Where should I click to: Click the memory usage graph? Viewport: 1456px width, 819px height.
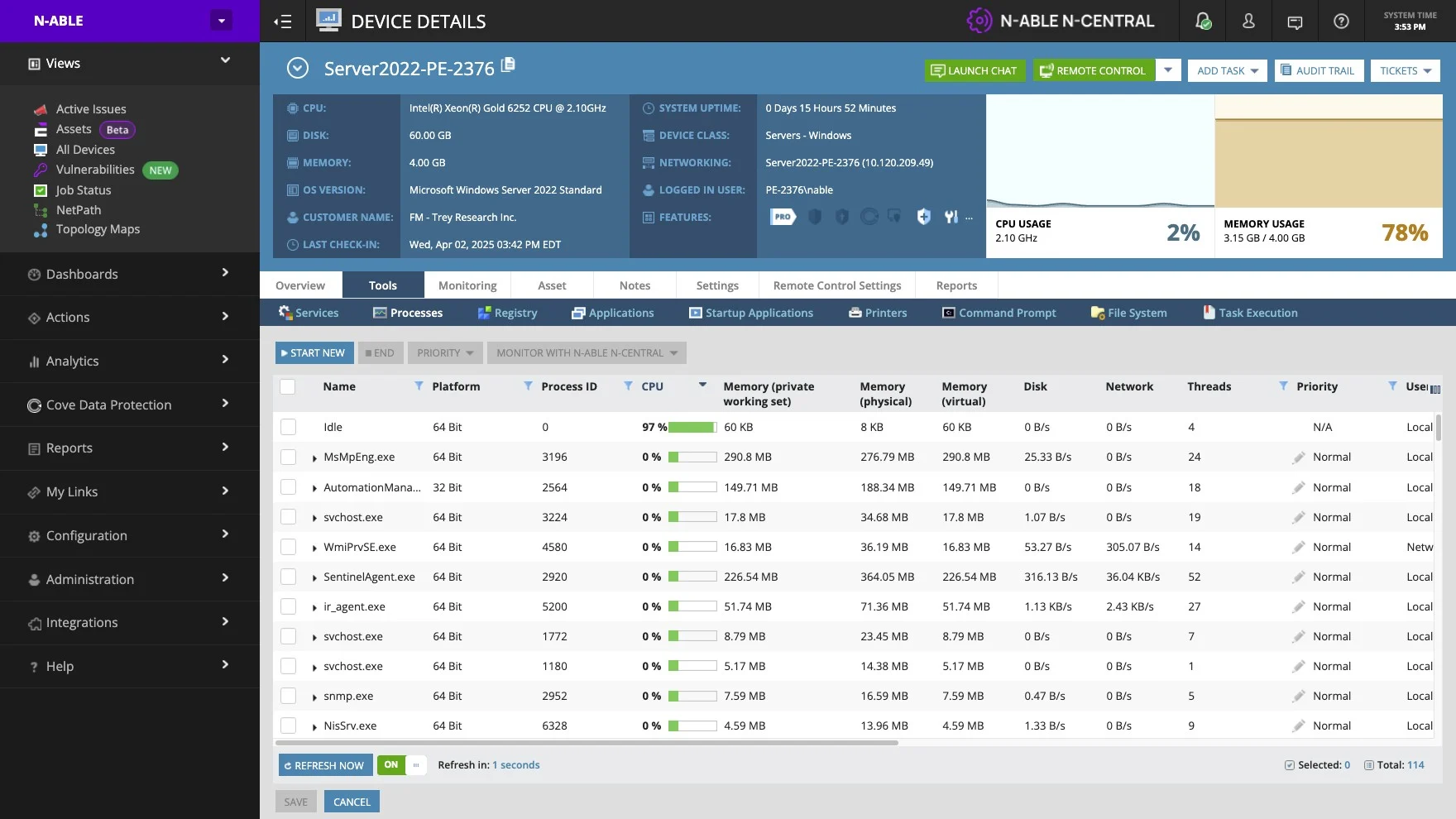(1329, 151)
